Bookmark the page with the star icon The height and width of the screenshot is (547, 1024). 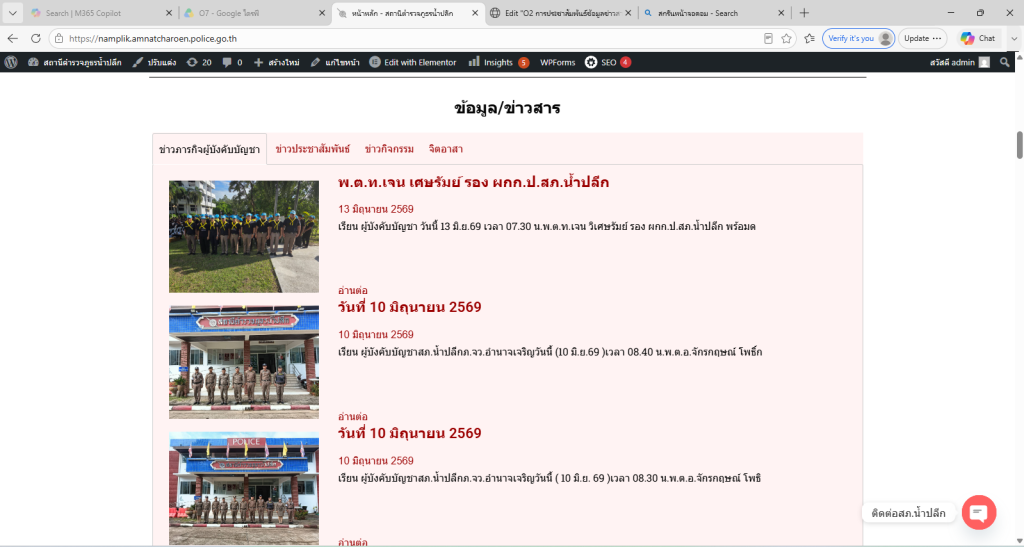(786, 39)
